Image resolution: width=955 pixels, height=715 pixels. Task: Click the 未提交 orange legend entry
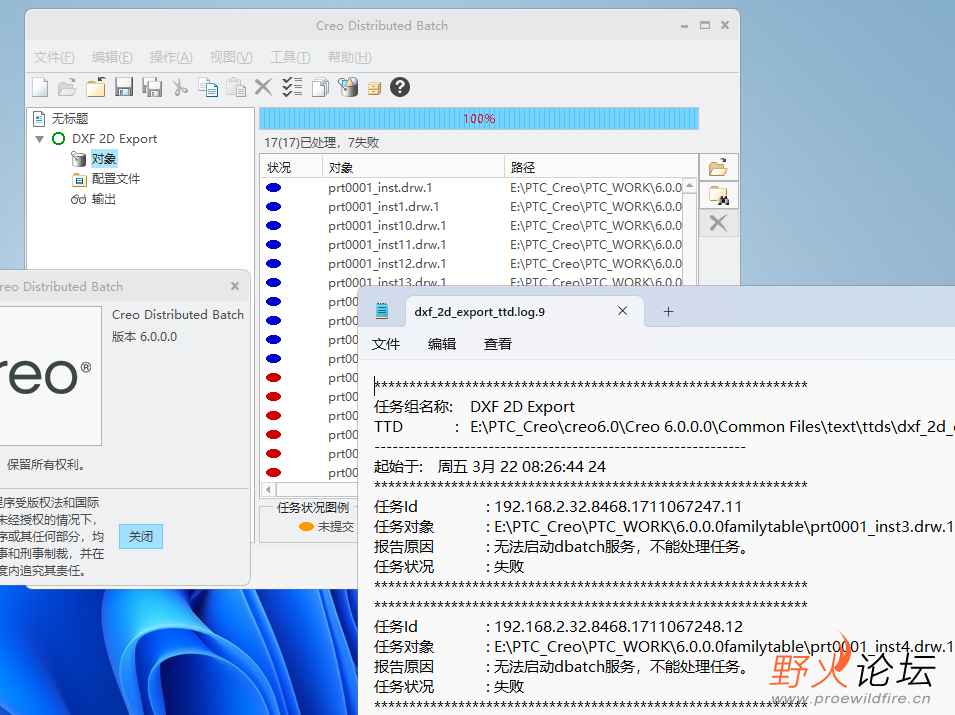click(326, 527)
